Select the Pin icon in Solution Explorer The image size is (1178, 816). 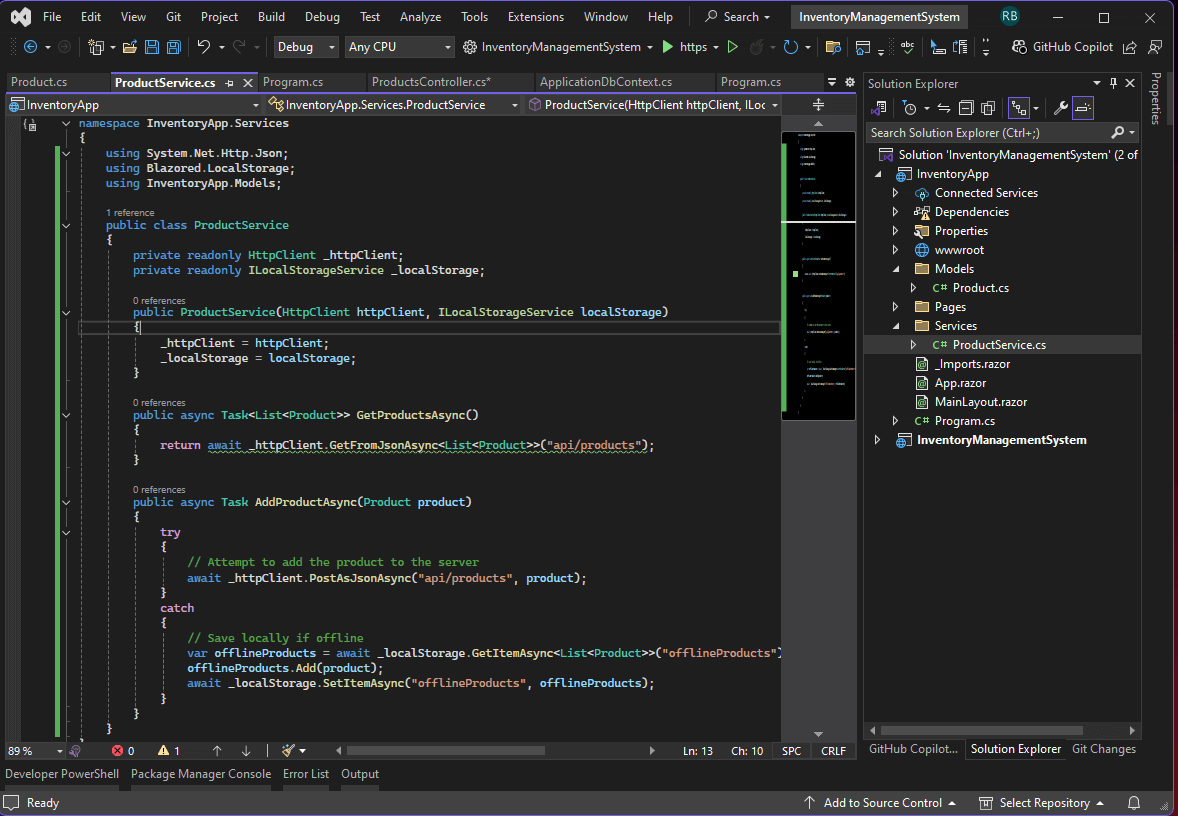coord(1113,83)
